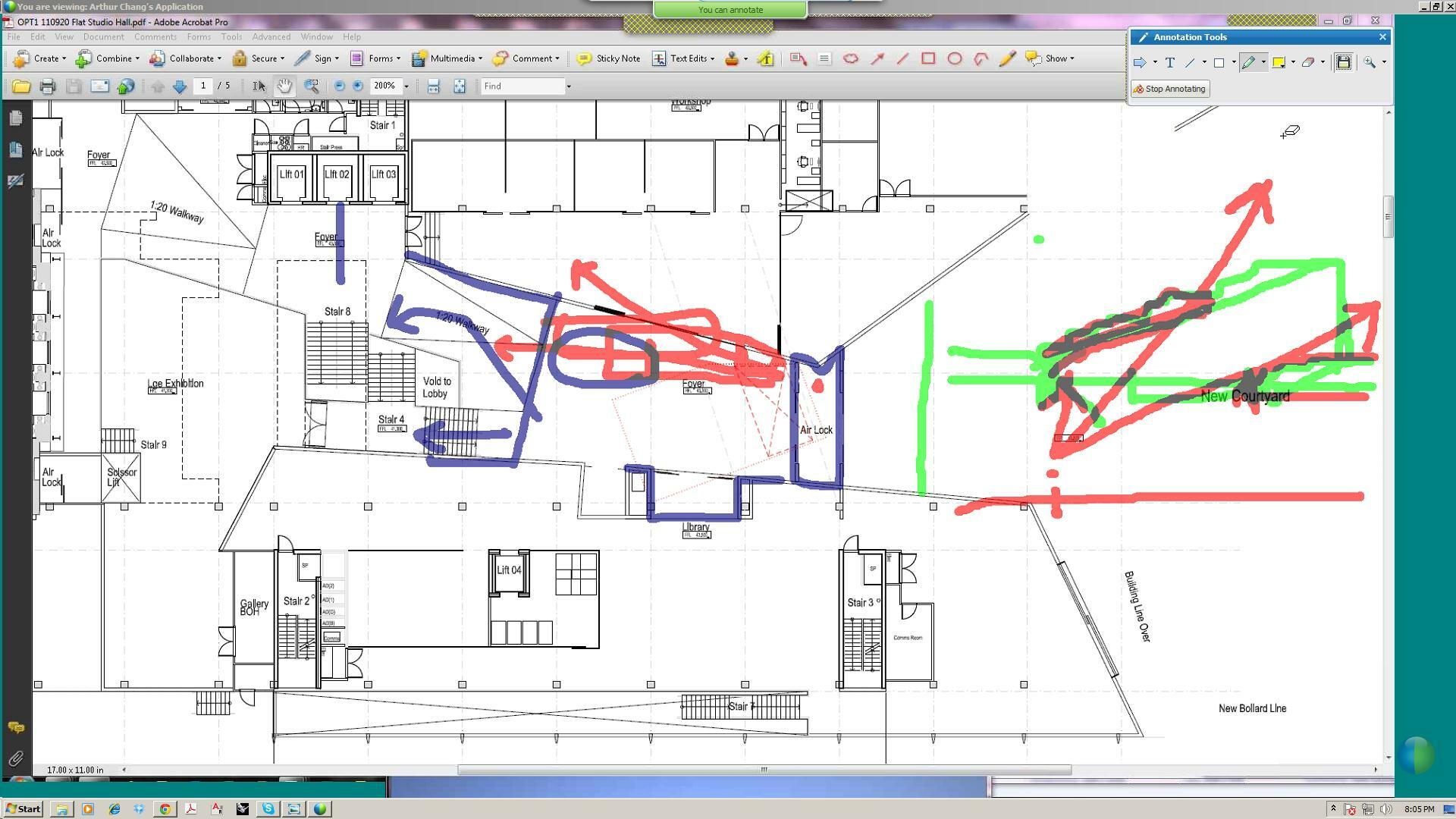
Task: Open the Document menu
Action: pyautogui.click(x=103, y=36)
